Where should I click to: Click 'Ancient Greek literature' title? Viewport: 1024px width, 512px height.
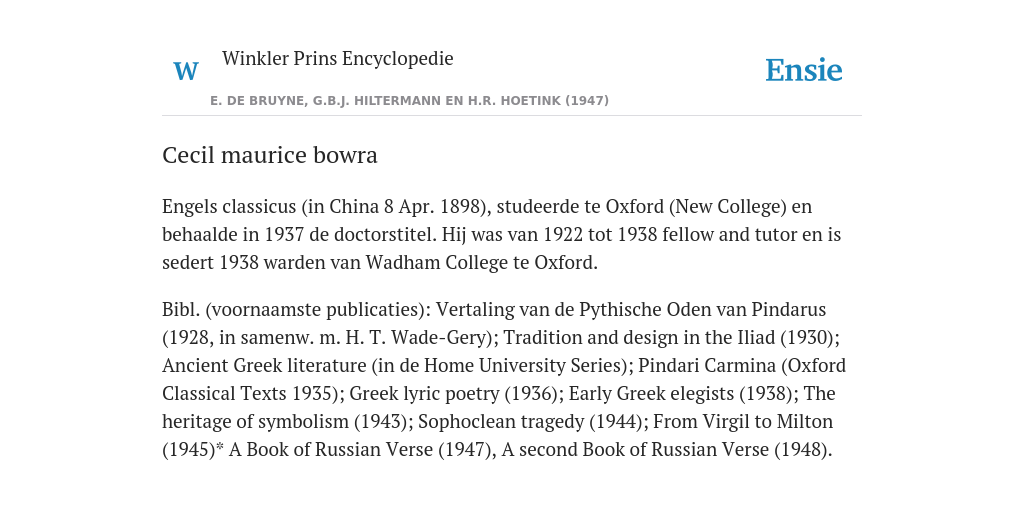pyautogui.click(x=264, y=365)
